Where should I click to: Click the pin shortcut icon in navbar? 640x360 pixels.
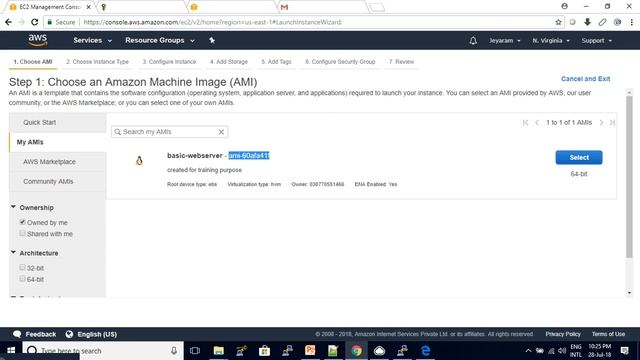(x=212, y=40)
